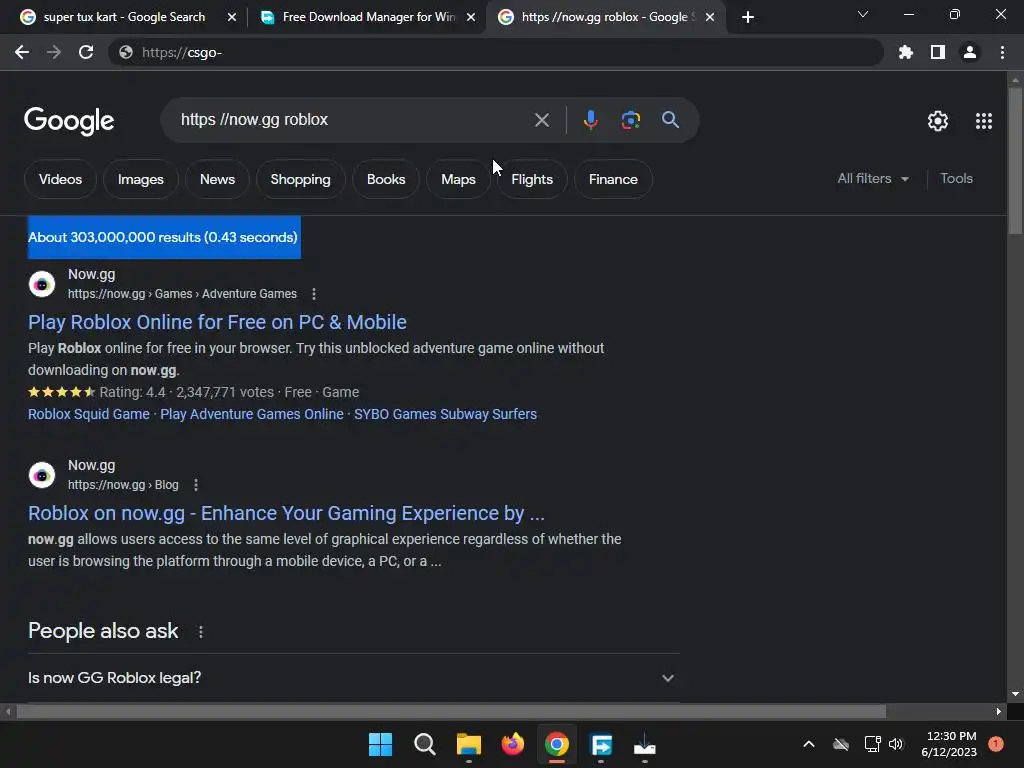This screenshot has height=768, width=1024.
Task: Filter results by Videos
Action: (x=60, y=179)
